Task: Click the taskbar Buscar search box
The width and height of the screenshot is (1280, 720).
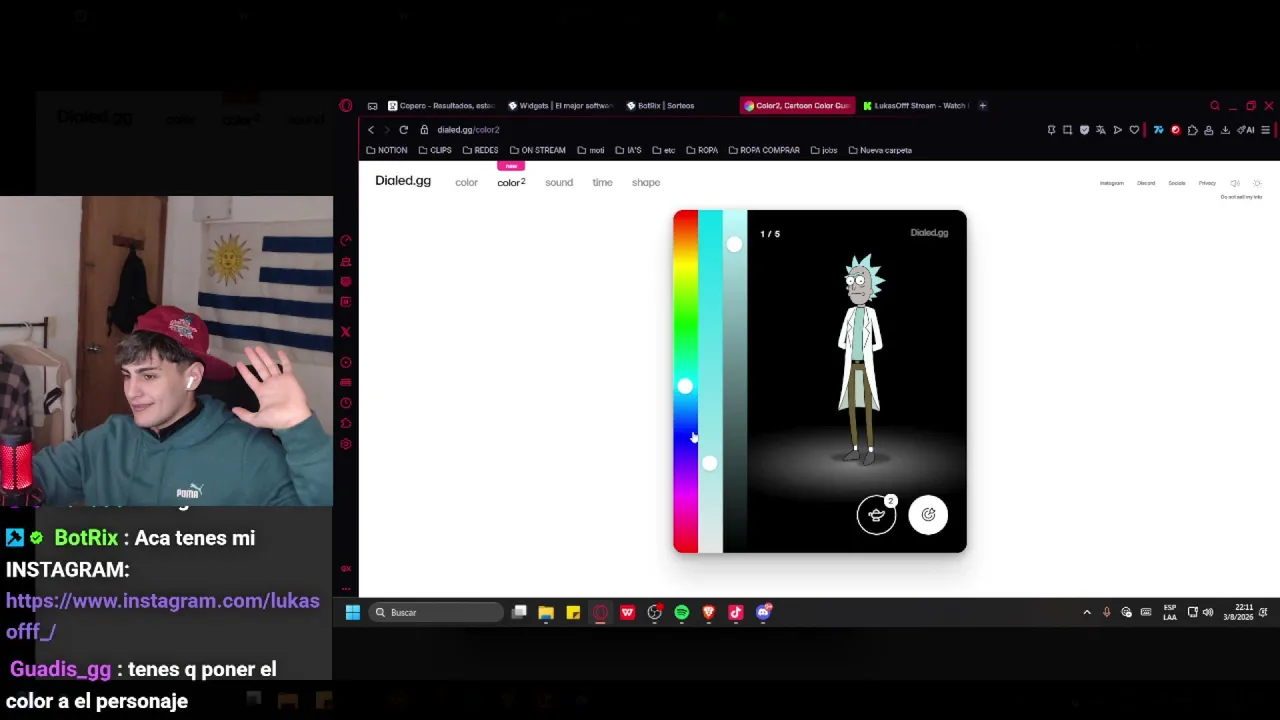Action: pyautogui.click(x=437, y=613)
